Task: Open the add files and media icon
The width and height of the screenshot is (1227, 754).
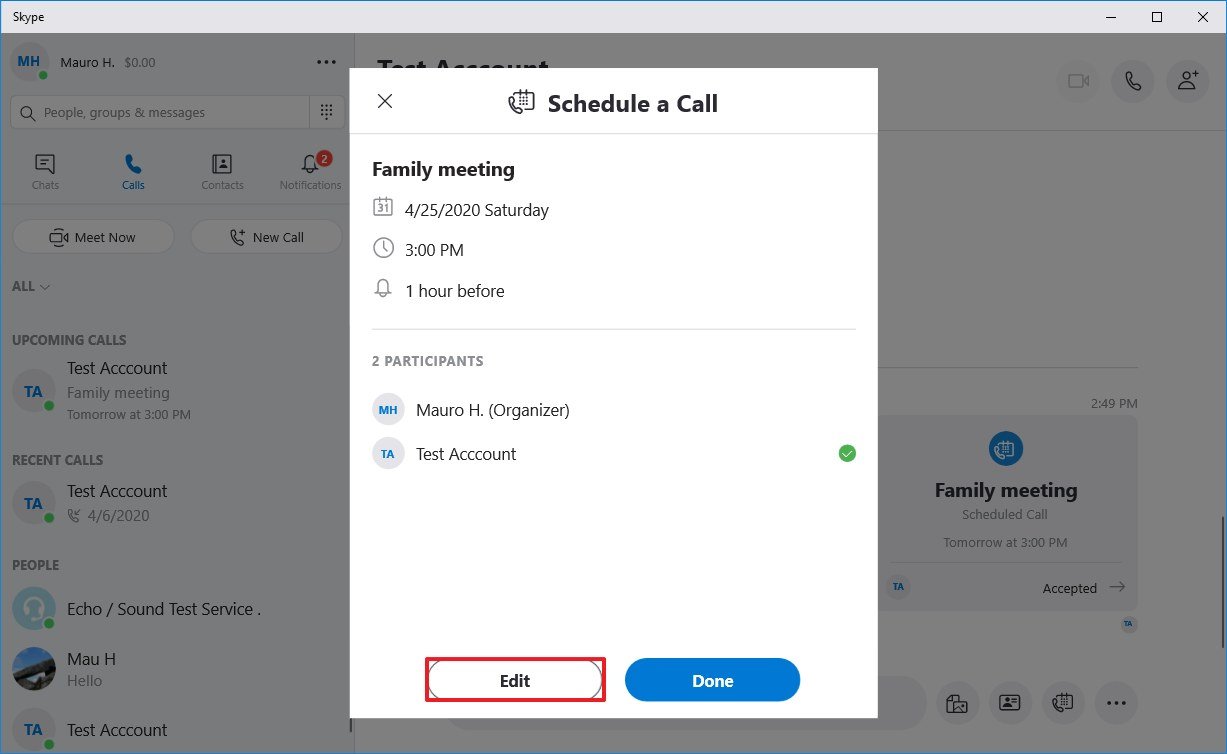Action: pyautogui.click(x=957, y=703)
